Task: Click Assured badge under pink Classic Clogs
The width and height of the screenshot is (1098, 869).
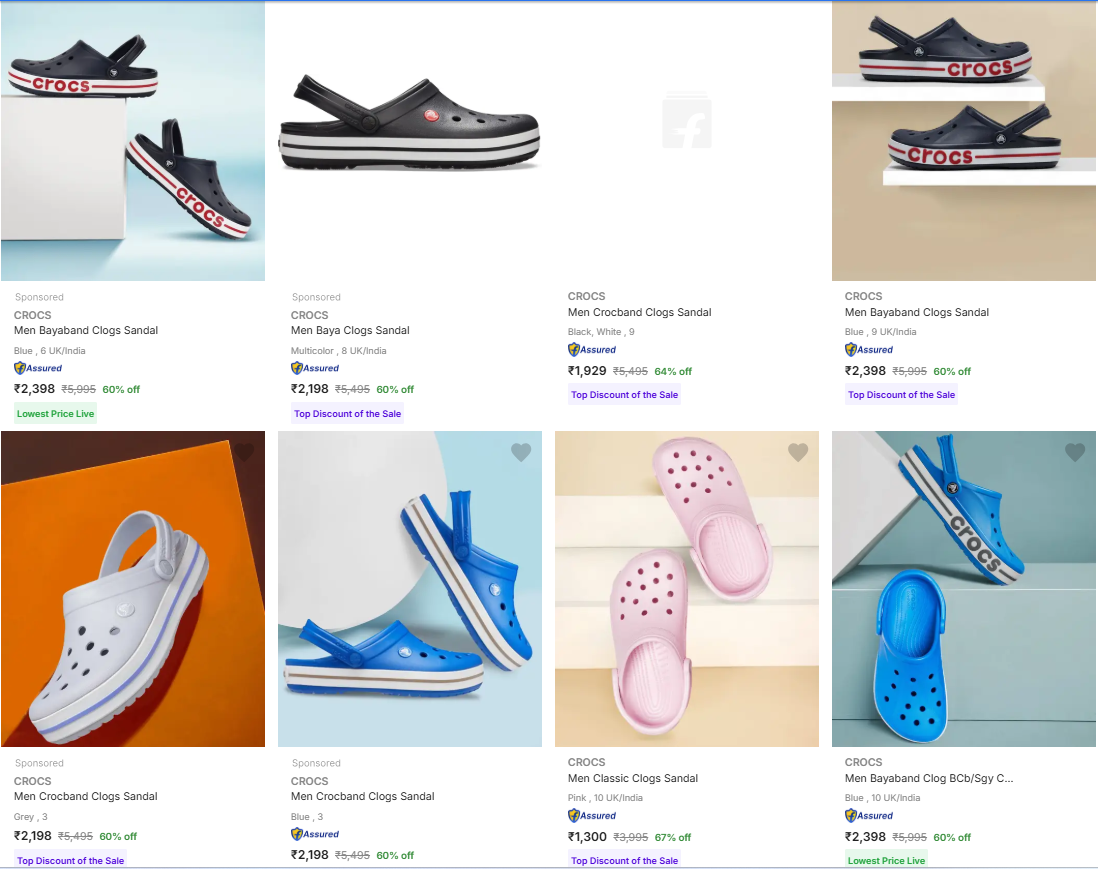Action: [x=592, y=816]
